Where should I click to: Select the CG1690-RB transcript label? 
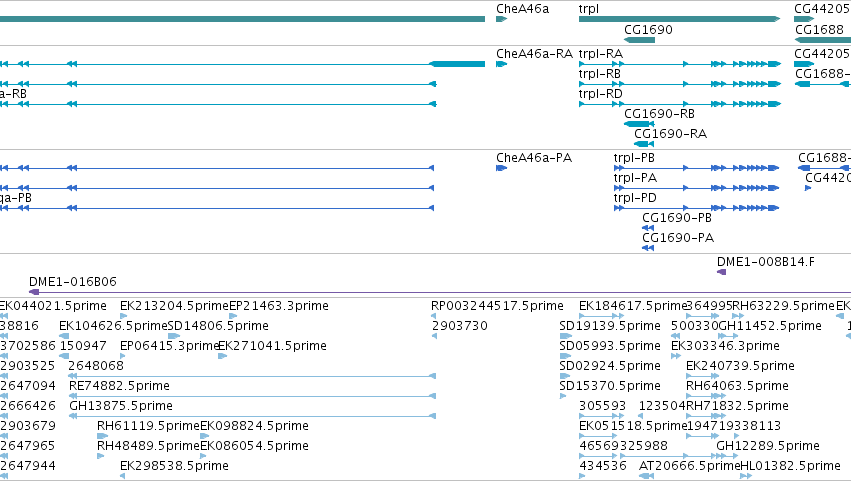[659, 114]
